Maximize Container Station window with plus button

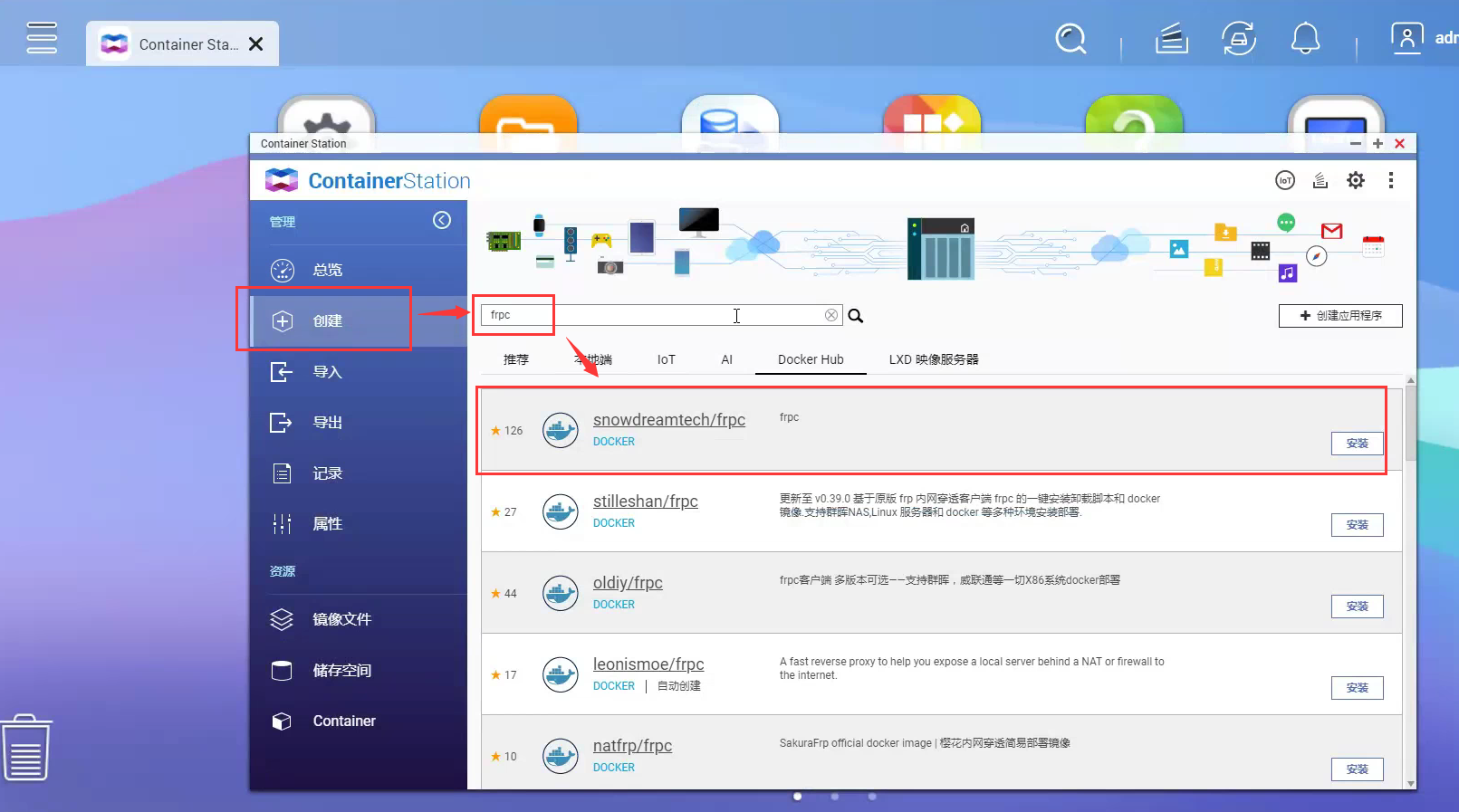point(1377,143)
